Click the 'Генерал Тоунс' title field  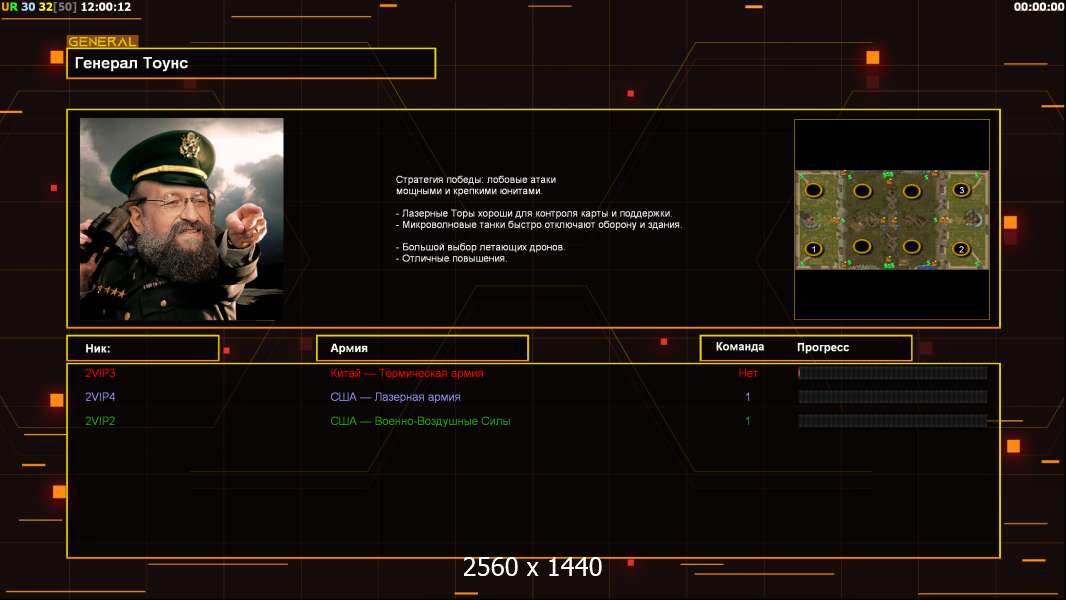coord(251,63)
